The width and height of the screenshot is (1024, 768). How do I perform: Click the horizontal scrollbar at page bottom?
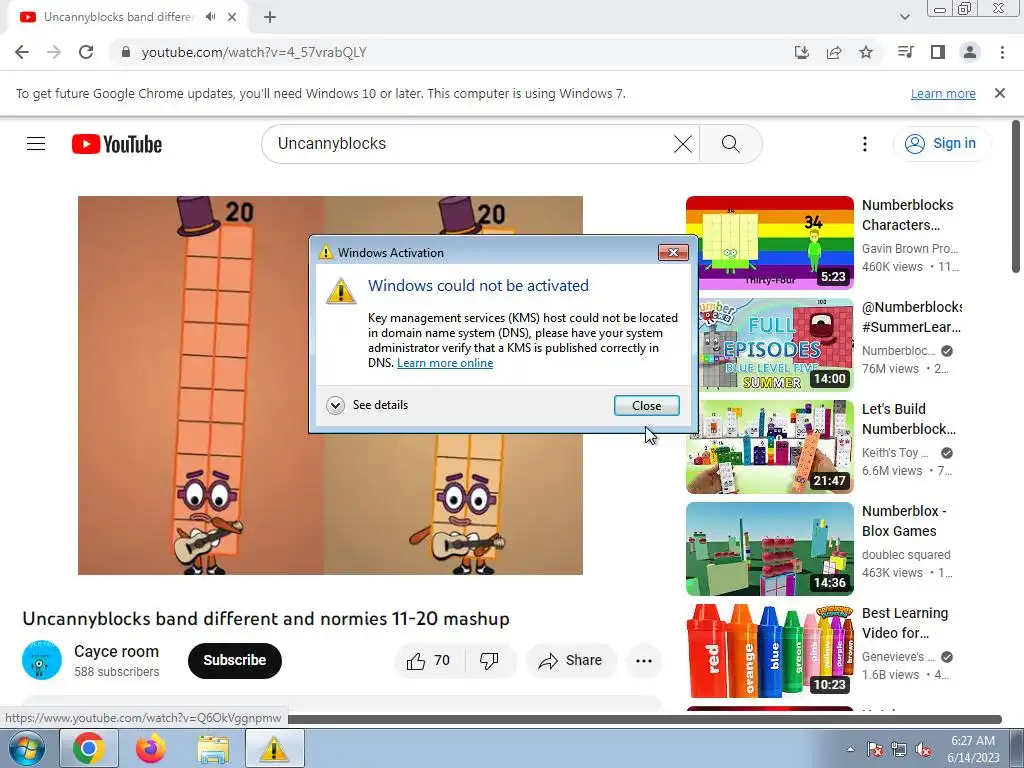point(643,720)
